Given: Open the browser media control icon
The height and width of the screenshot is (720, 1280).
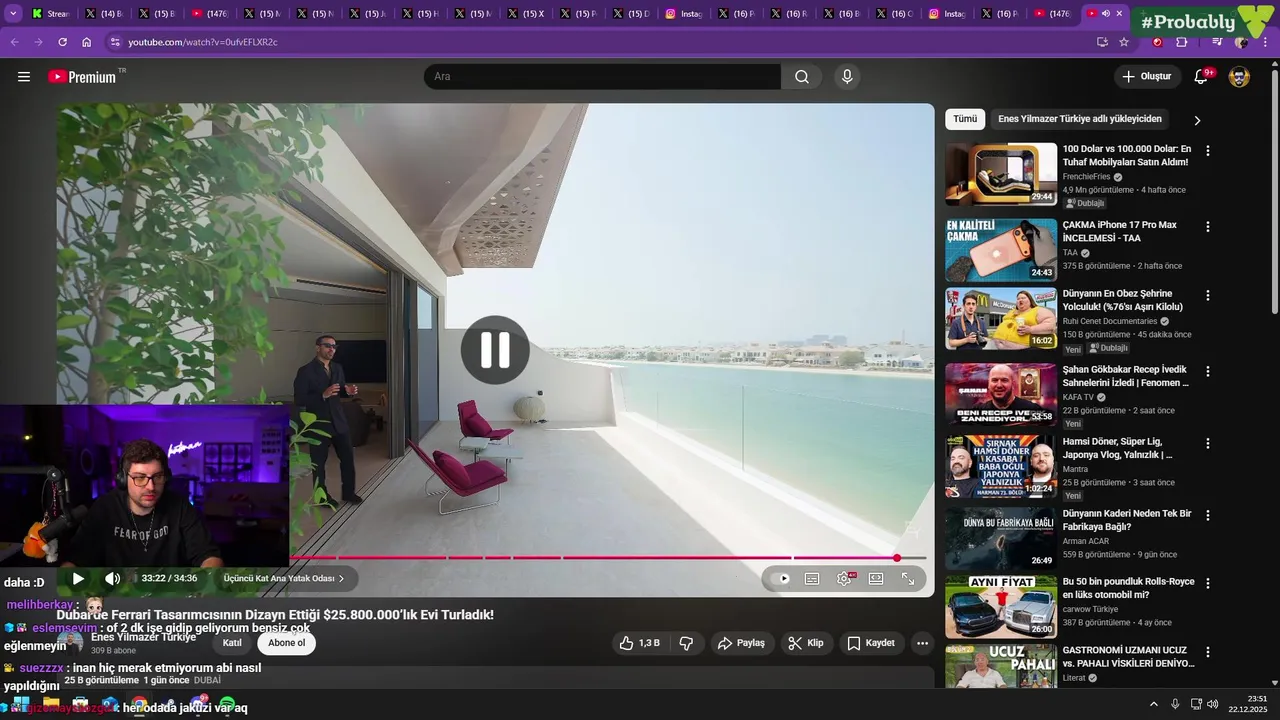Looking at the screenshot, I should pos(1217,42).
